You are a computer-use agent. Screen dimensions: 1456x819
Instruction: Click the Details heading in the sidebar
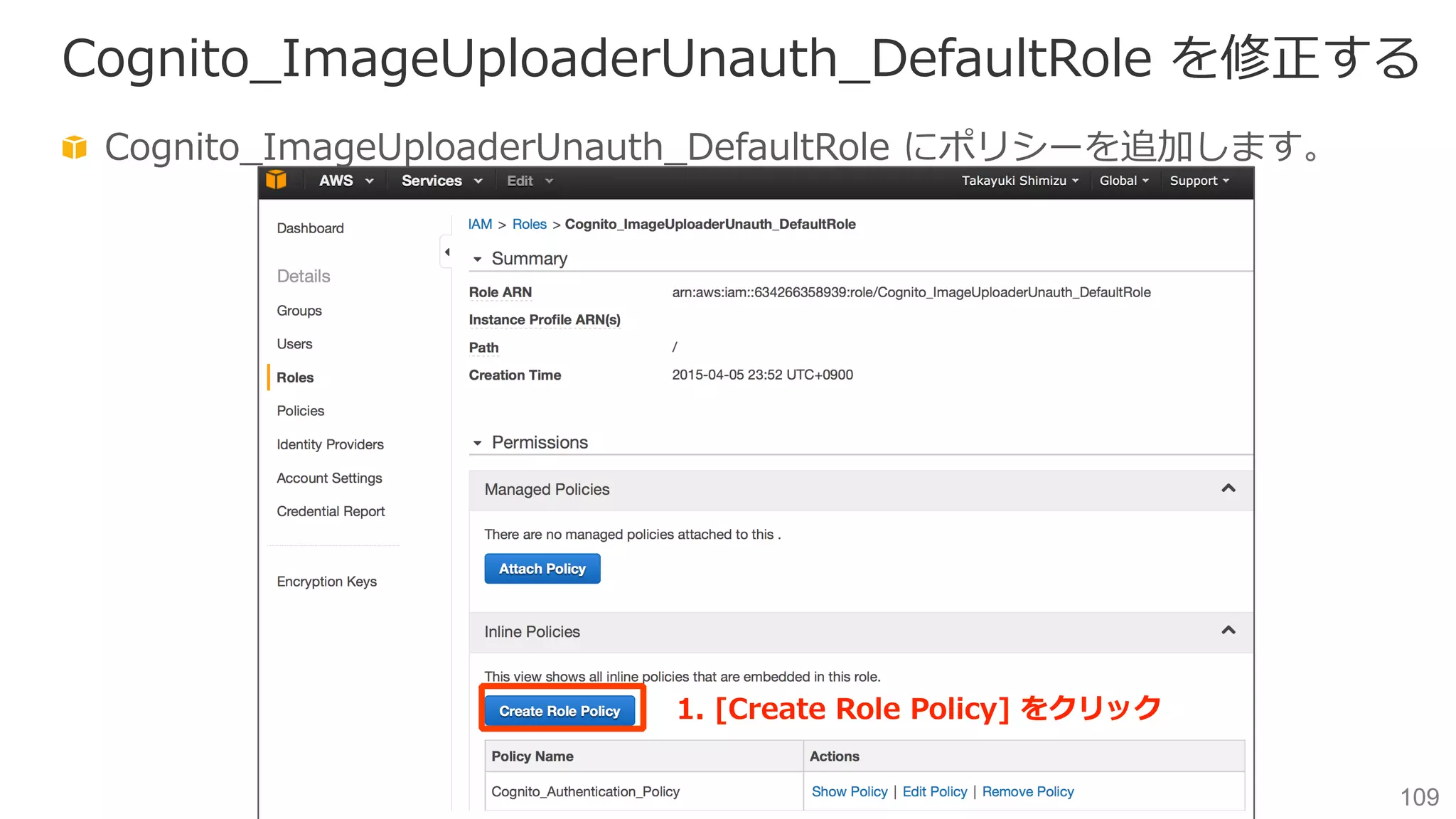click(304, 276)
